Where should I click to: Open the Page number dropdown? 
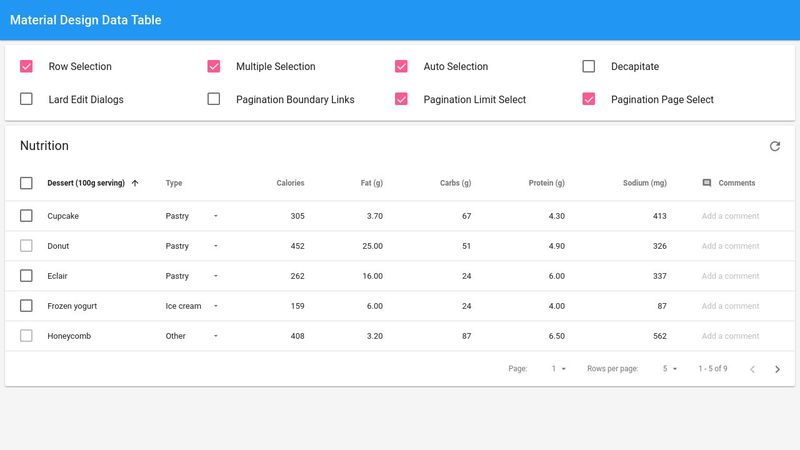(559, 369)
